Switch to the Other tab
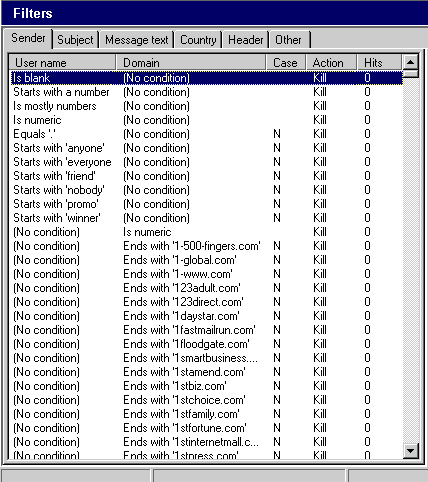Viewport: 428px width, 482px height. pyautogui.click(x=289, y=40)
